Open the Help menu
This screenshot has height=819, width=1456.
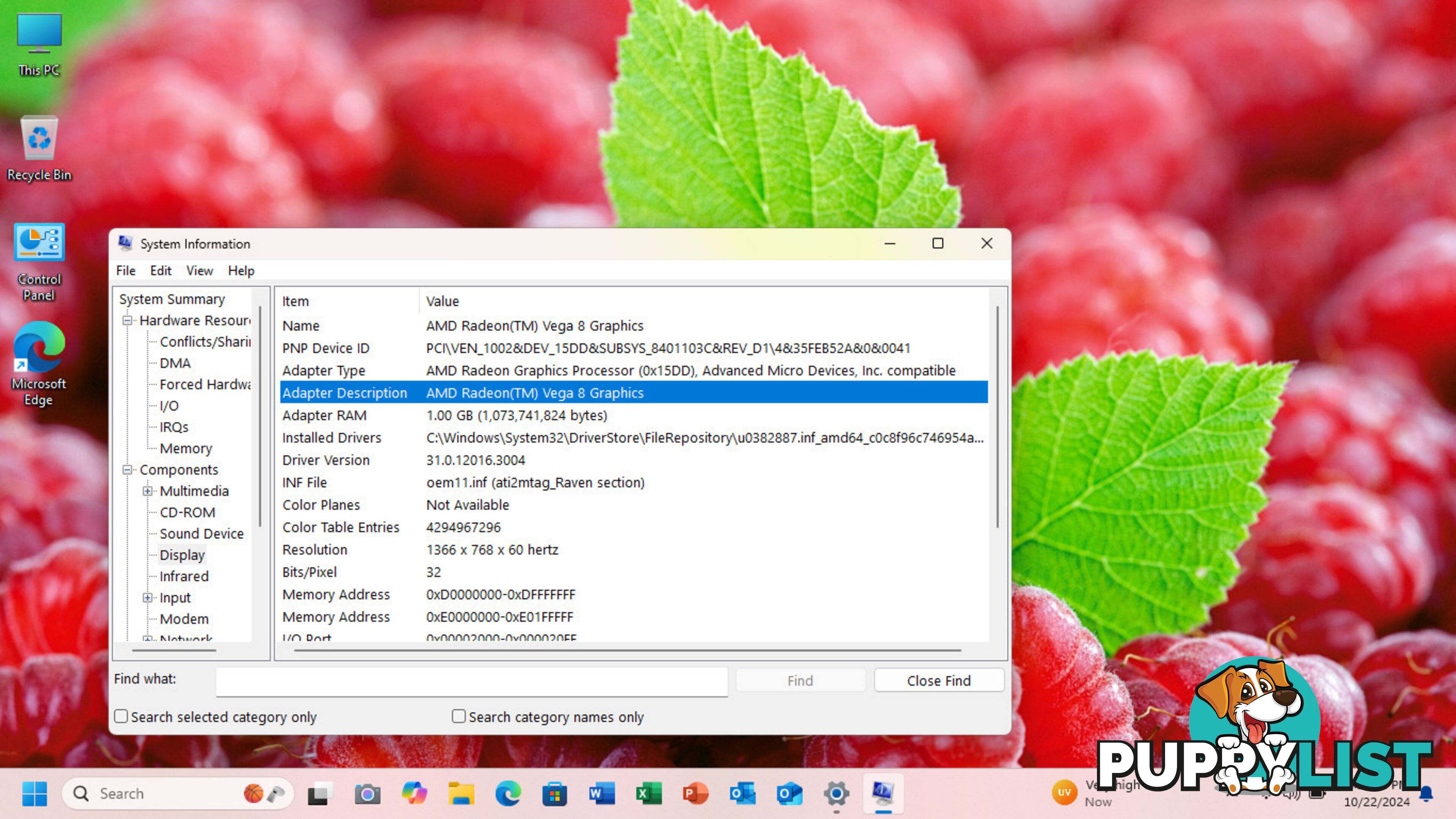point(242,271)
